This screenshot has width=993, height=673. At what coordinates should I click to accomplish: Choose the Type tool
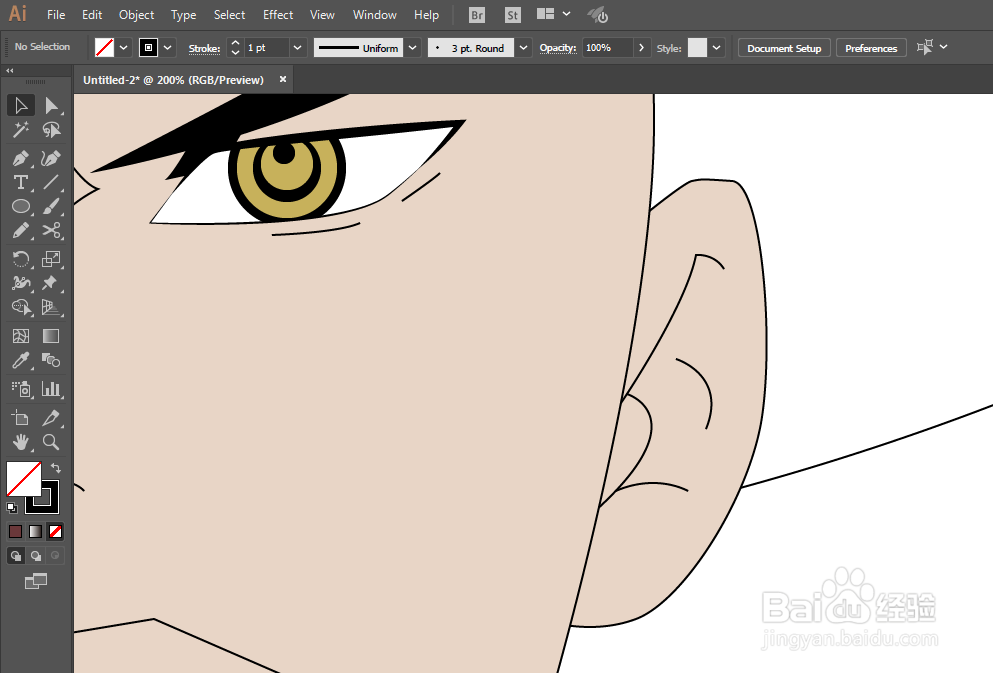[x=20, y=182]
